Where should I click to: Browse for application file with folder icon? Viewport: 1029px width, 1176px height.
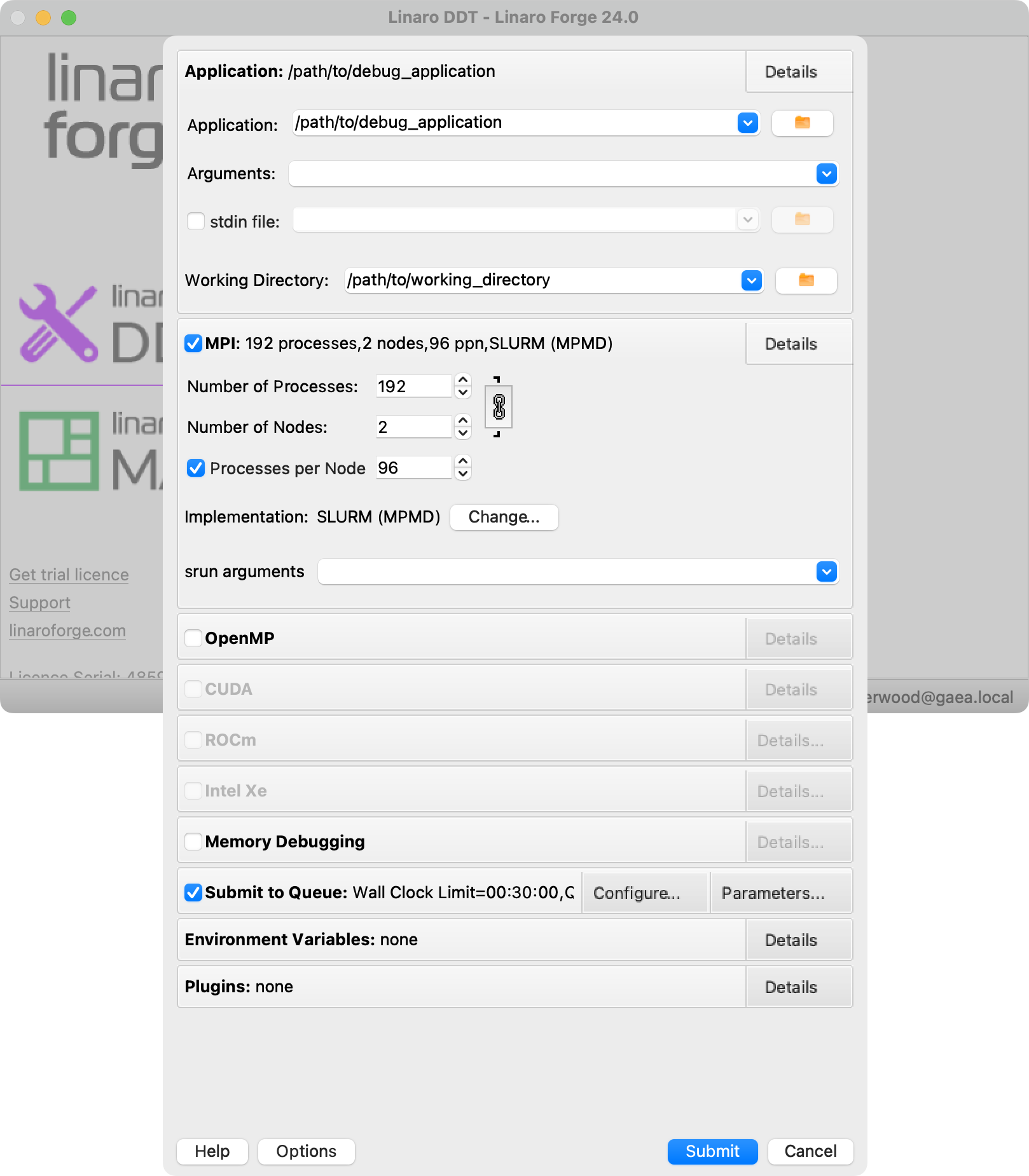pyautogui.click(x=802, y=123)
